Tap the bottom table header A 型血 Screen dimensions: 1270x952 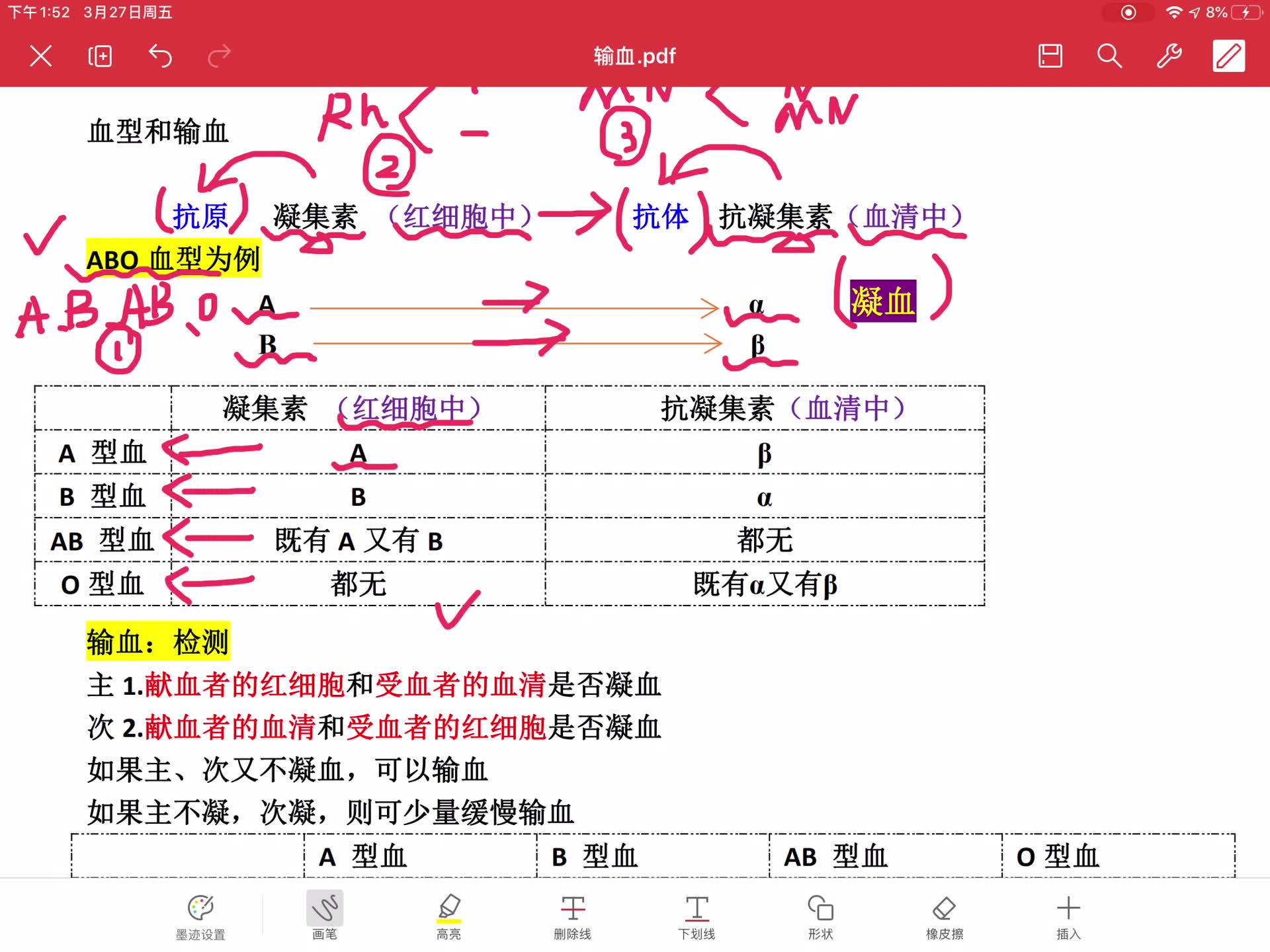point(362,857)
